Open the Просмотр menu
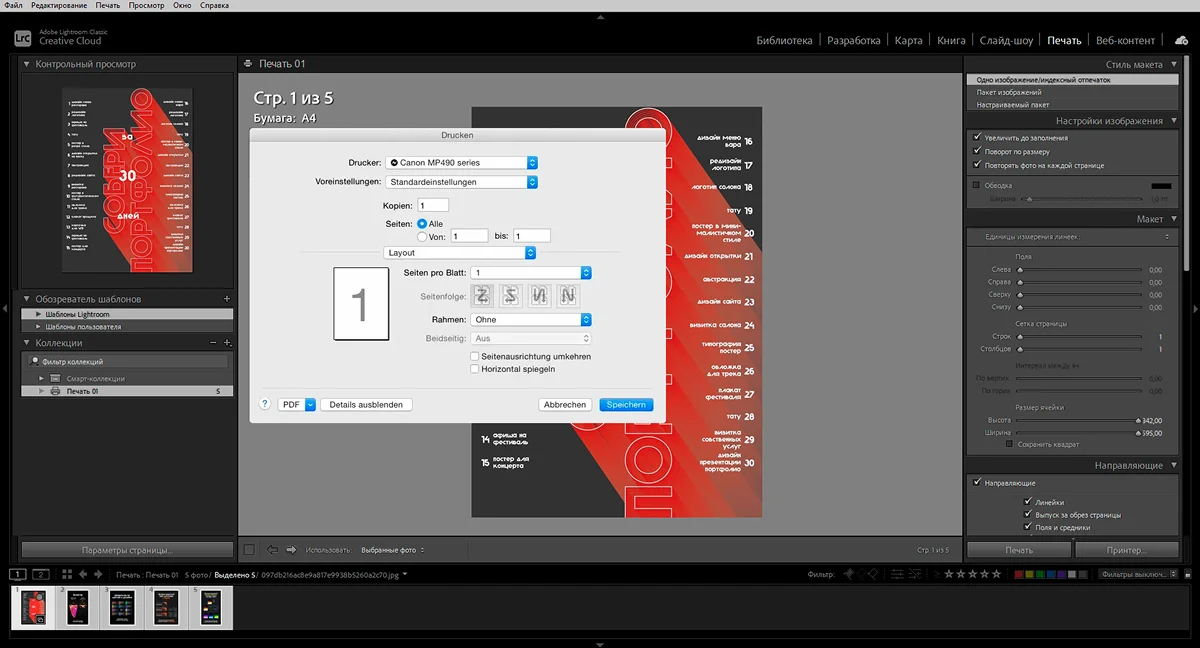 coord(146,6)
